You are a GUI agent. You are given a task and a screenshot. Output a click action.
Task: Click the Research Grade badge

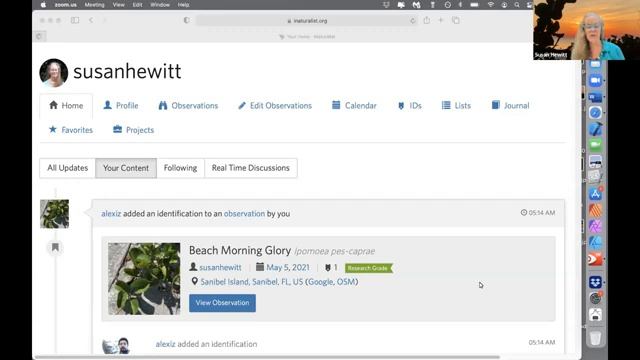(x=369, y=268)
